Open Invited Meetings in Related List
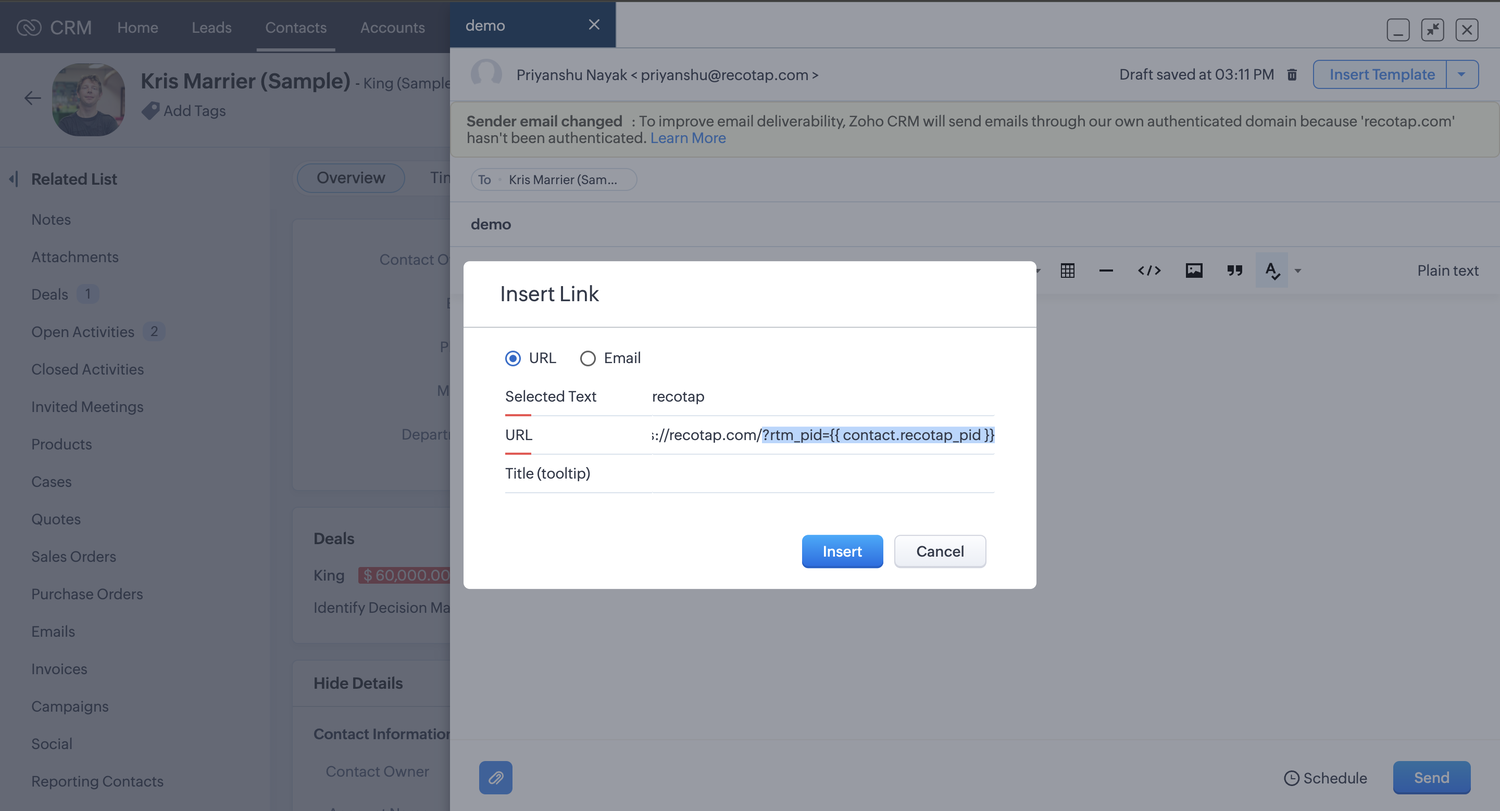1500x811 pixels. point(87,407)
